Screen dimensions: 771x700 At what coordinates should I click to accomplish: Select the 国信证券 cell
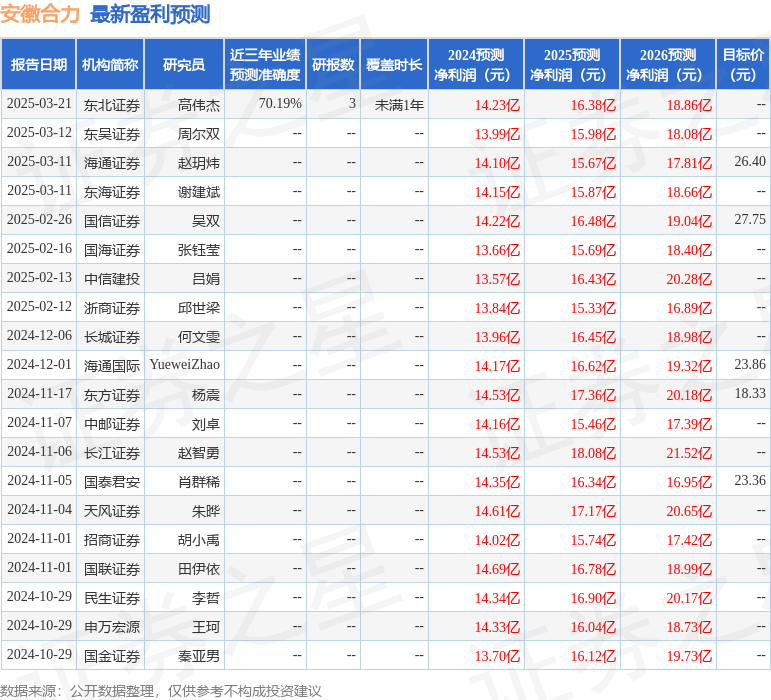(x=112, y=221)
